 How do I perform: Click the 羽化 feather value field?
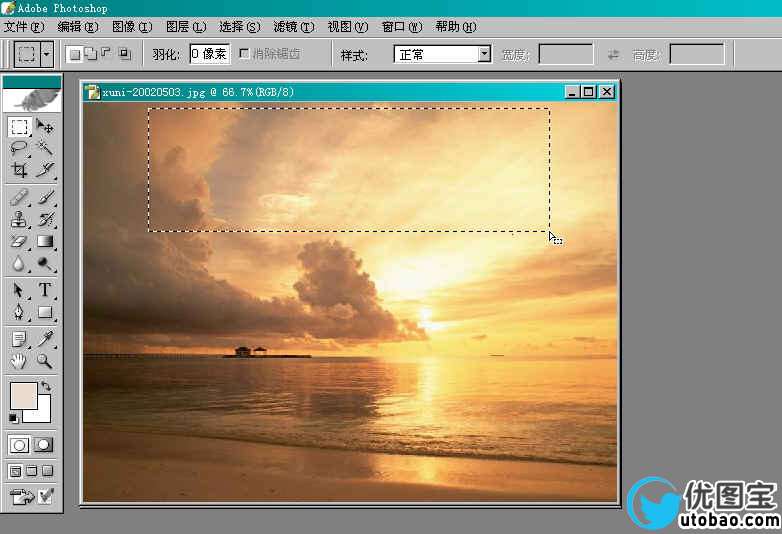[x=210, y=53]
